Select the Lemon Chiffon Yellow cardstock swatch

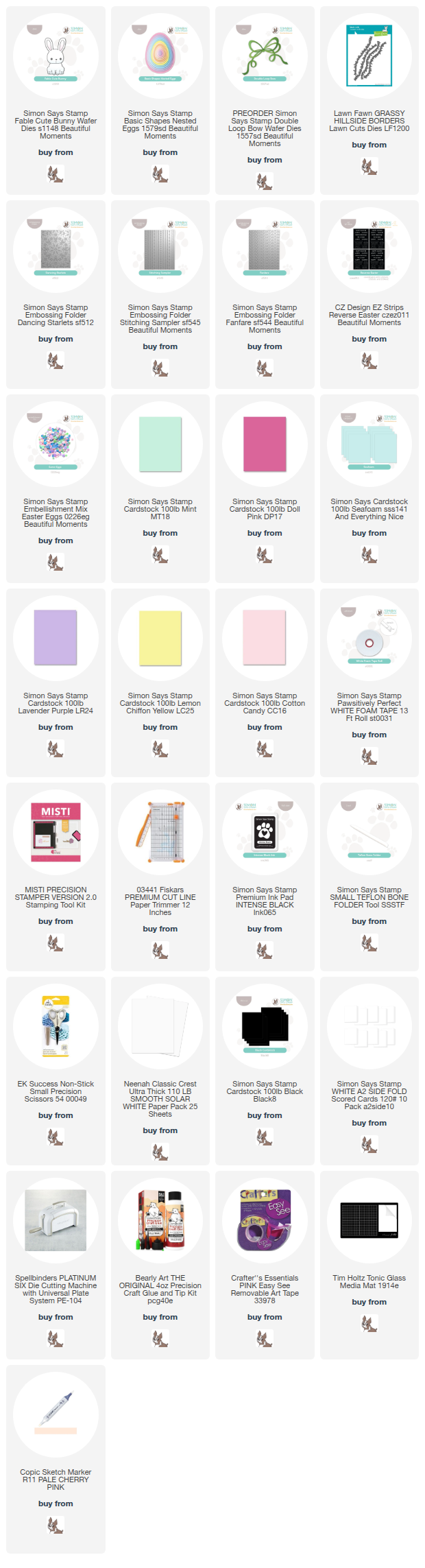(x=160, y=637)
